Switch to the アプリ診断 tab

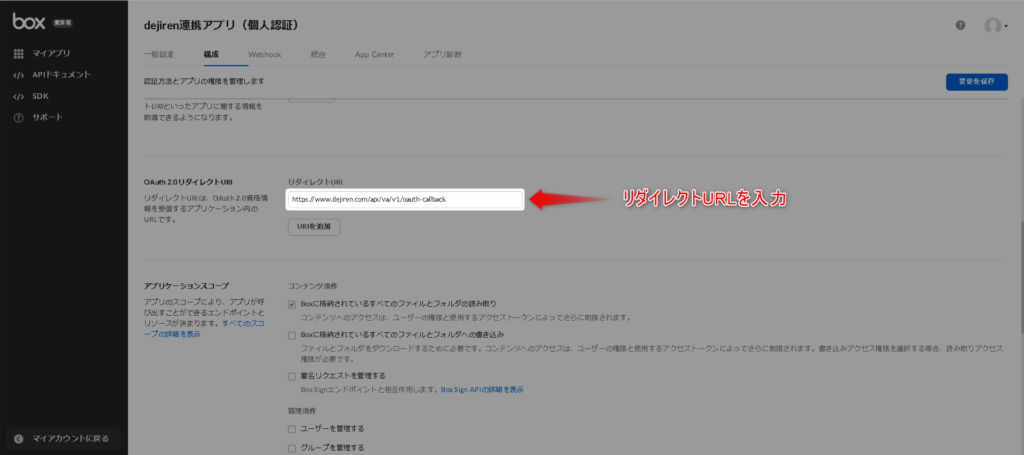pos(442,55)
